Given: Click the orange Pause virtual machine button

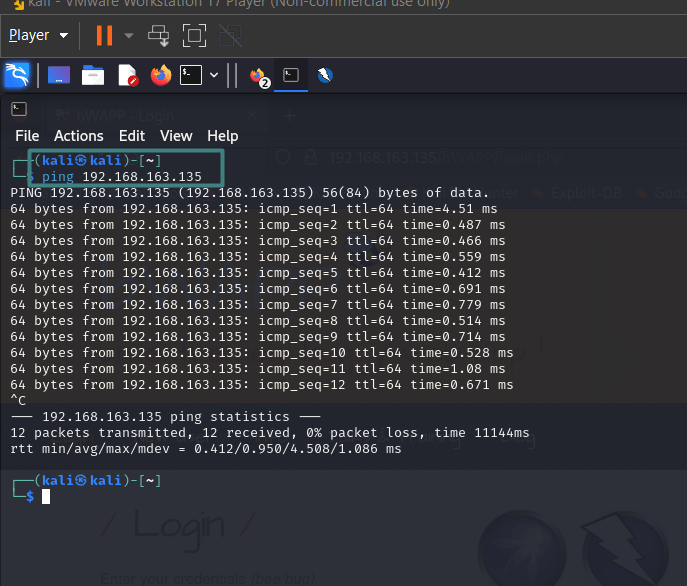Looking at the screenshot, I should point(104,36).
